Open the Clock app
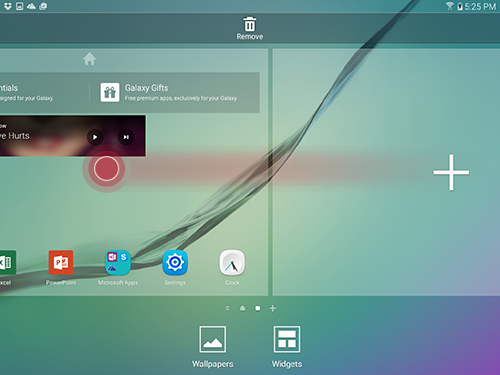Screen dimensions: 500x375 (x=232, y=262)
